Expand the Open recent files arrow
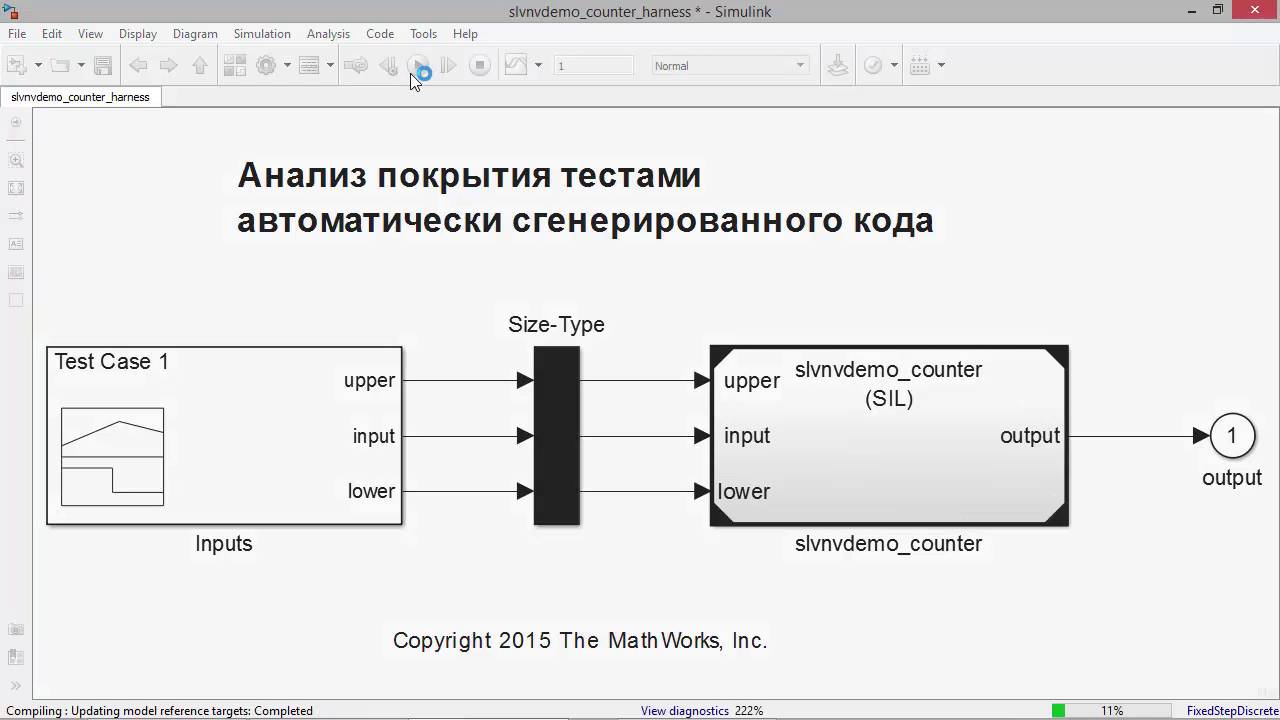Image resolution: width=1280 pixels, height=720 pixels. coord(81,66)
